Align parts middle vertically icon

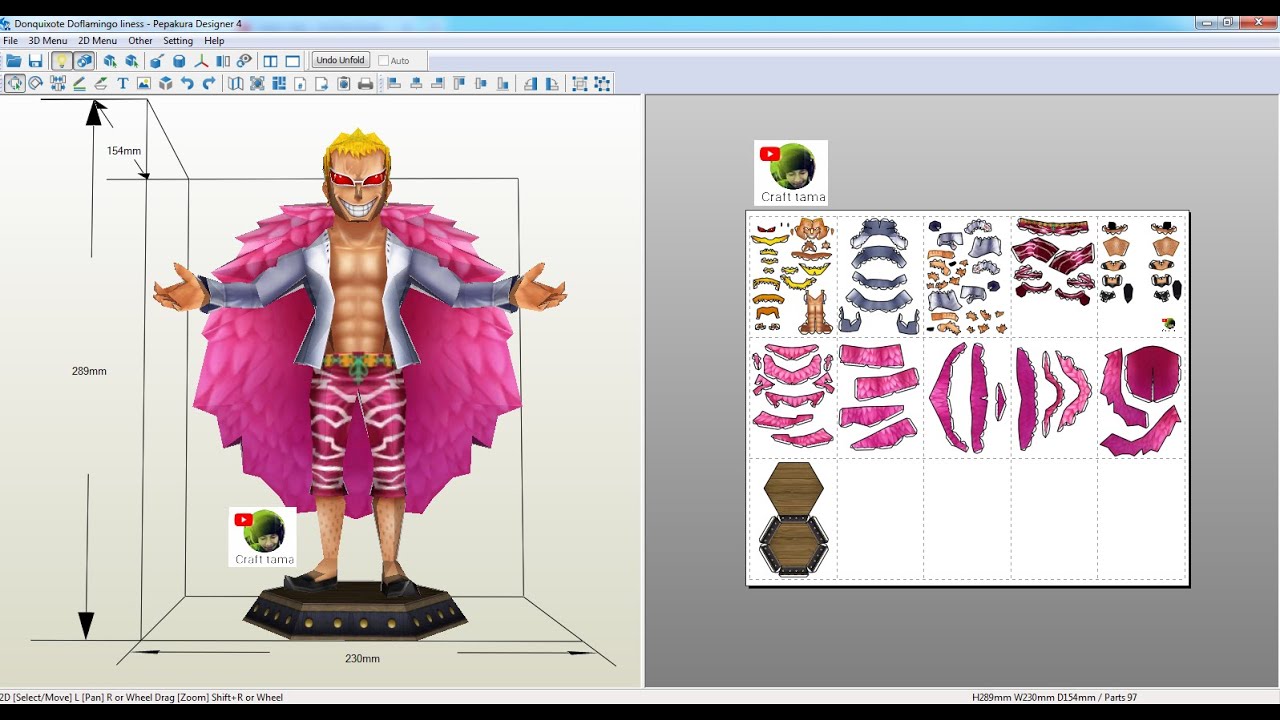pos(481,84)
